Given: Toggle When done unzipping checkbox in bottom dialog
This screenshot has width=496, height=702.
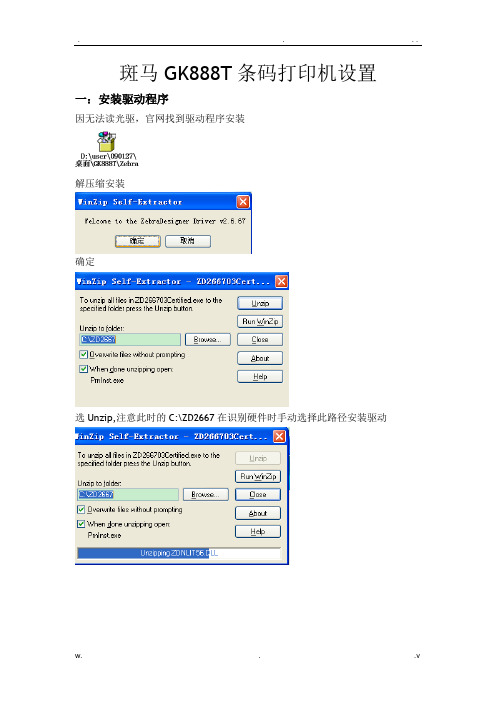Looking at the screenshot, I should point(81,524).
